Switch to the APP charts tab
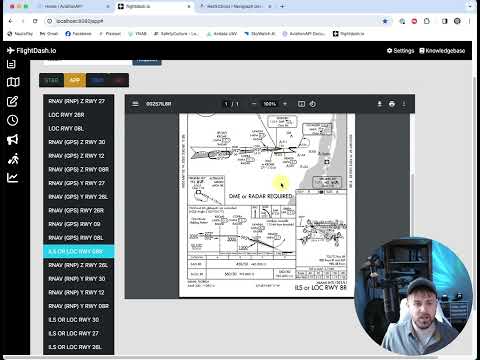 (75, 80)
